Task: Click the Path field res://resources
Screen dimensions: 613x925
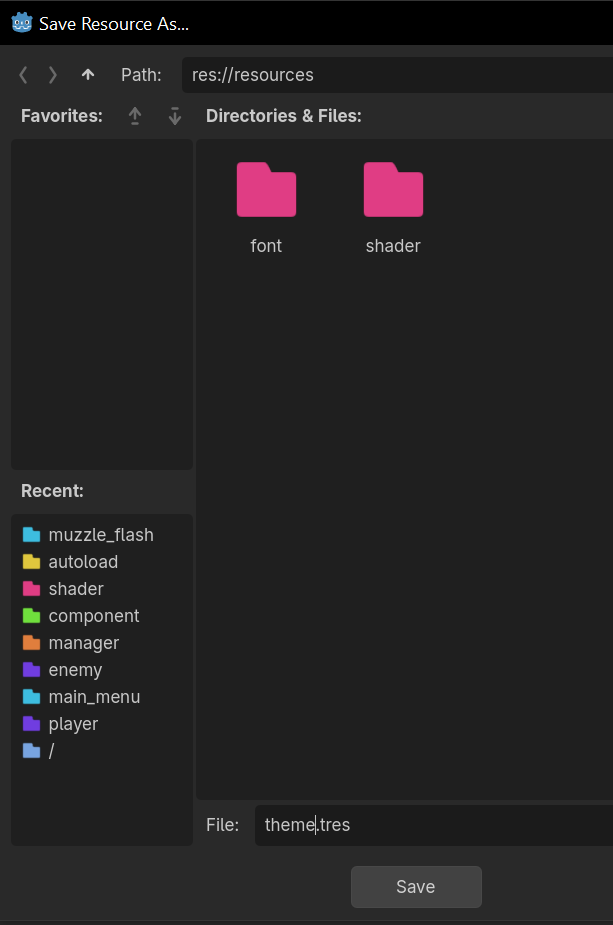Action: (398, 75)
